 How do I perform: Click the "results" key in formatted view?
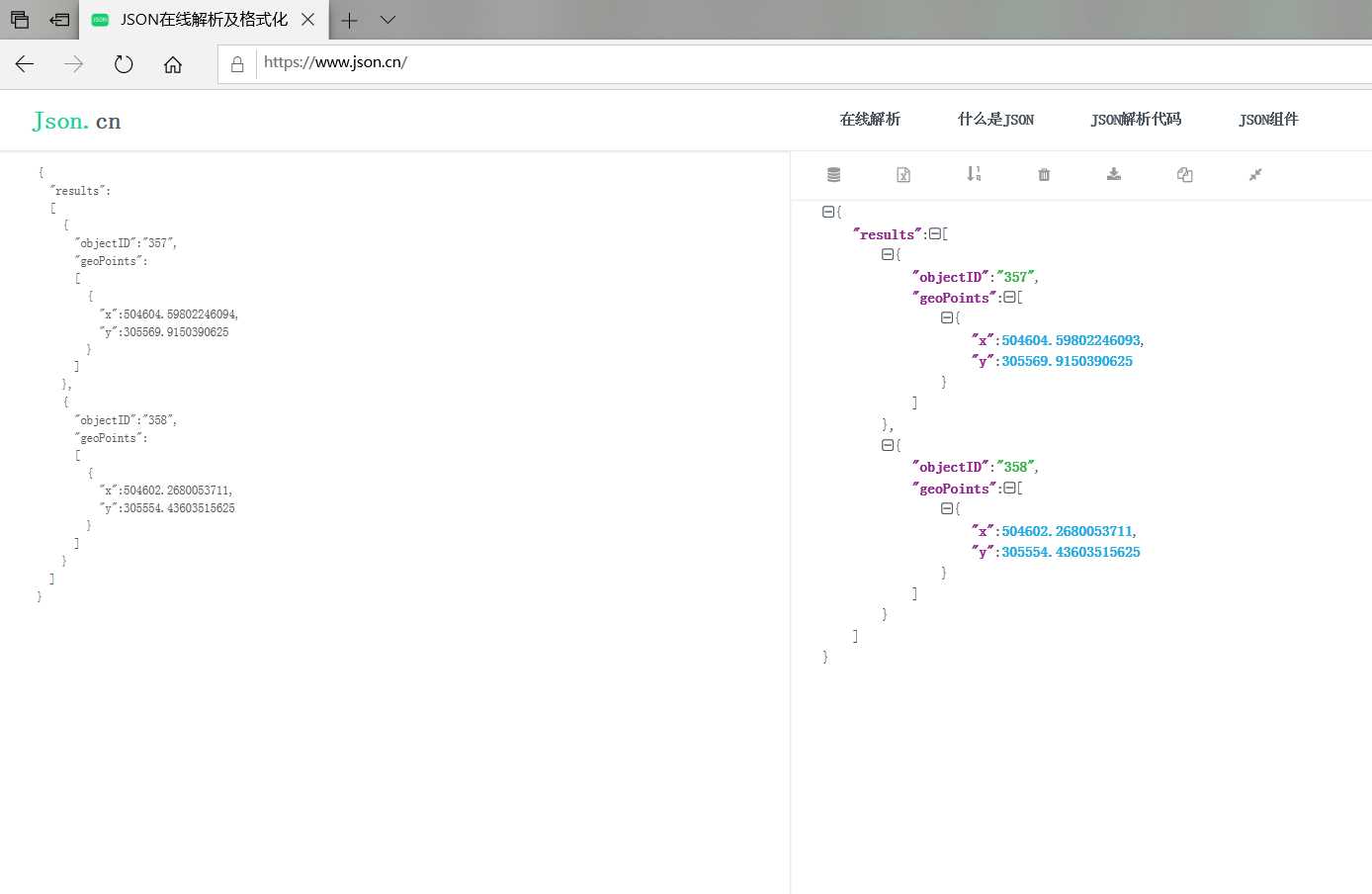coord(887,234)
